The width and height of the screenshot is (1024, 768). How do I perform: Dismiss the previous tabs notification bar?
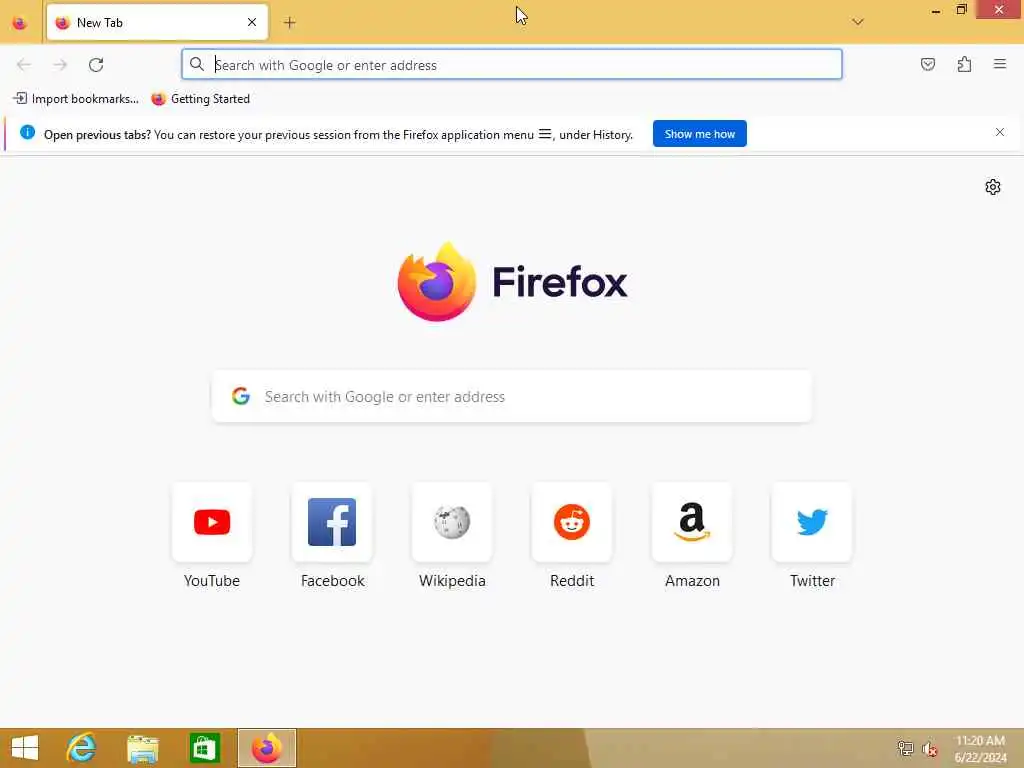pos(1000,133)
